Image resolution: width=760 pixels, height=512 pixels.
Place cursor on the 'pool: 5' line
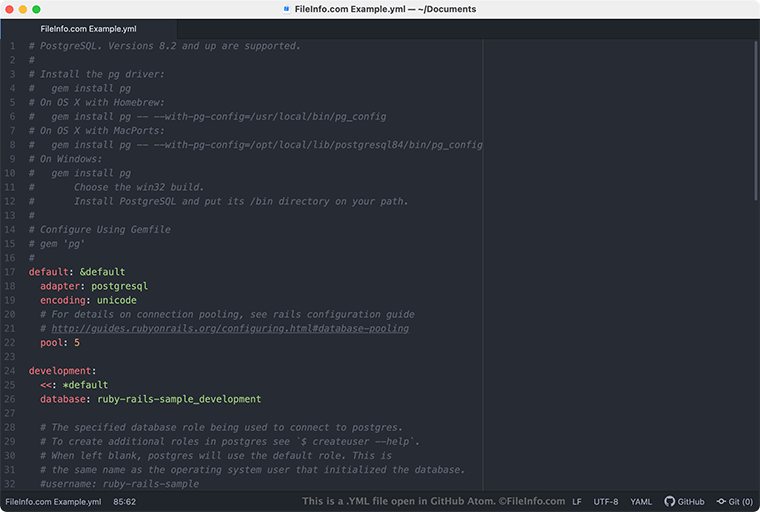[60, 342]
